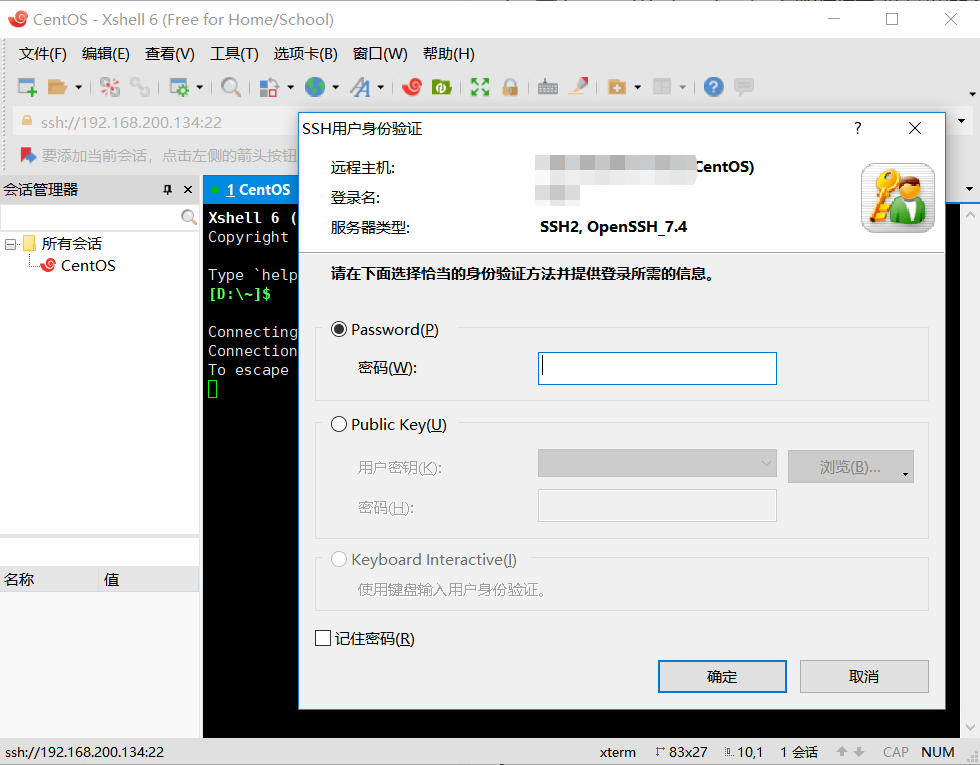Viewport: 980px width, 765px height.
Task: Click the 值 column header
Action: click(x=149, y=579)
